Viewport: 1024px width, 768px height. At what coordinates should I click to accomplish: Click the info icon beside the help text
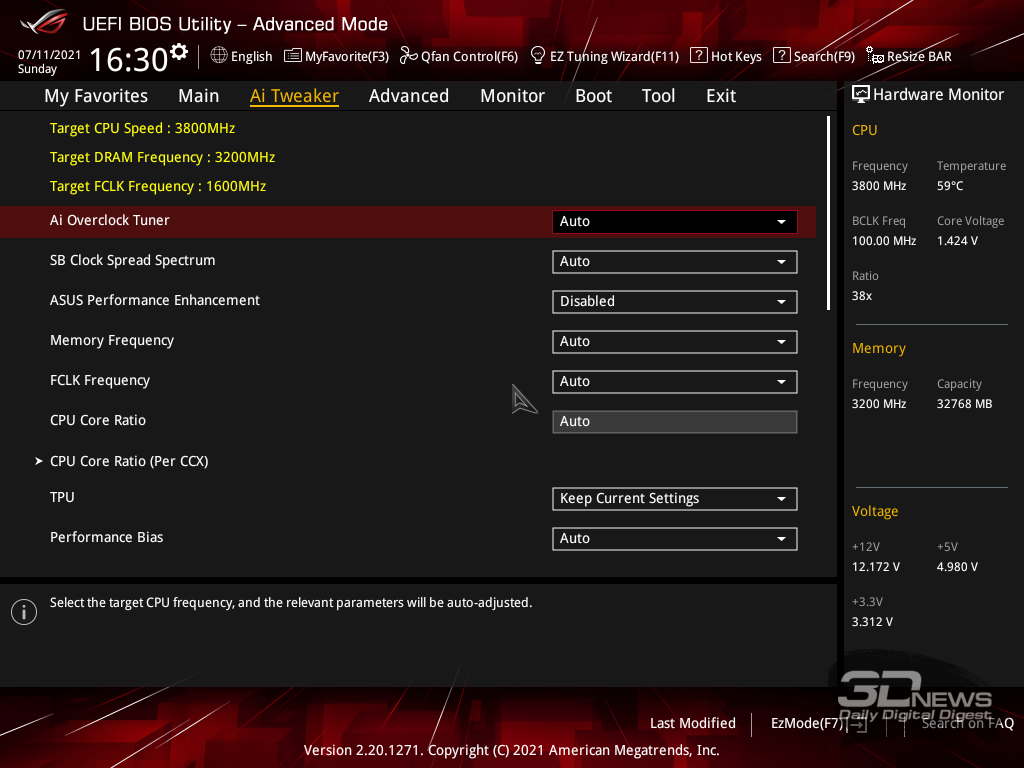pyautogui.click(x=24, y=612)
